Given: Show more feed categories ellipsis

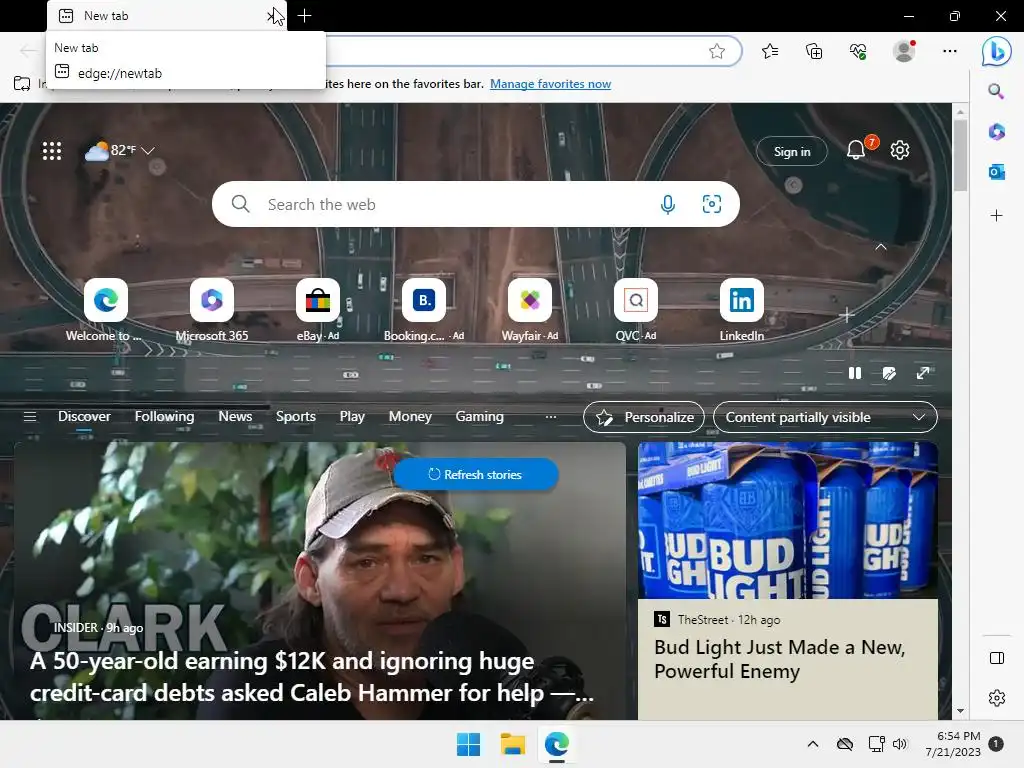Looking at the screenshot, I should tap(551, 417).
